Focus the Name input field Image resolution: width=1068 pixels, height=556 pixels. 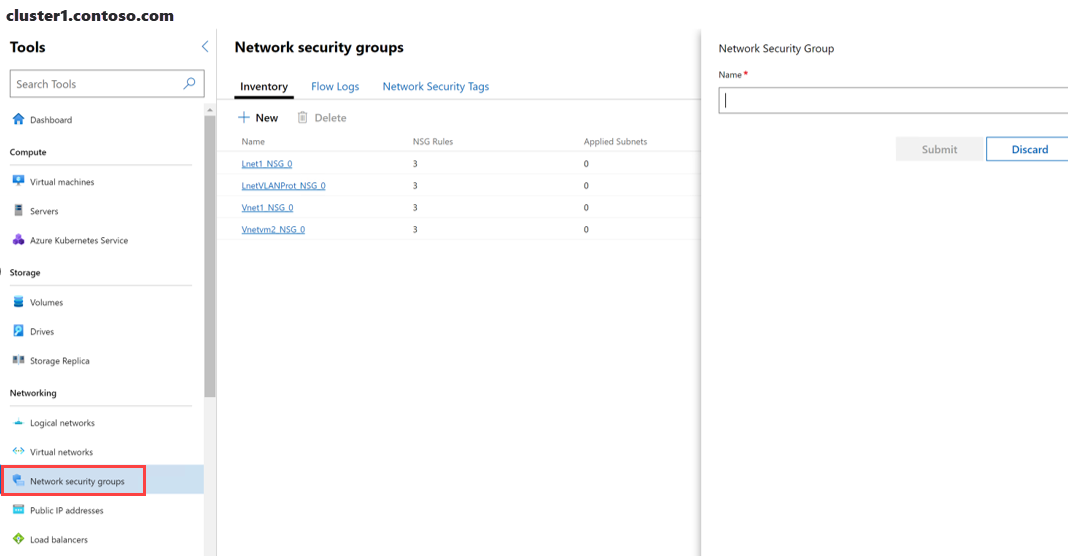[890, 100]
